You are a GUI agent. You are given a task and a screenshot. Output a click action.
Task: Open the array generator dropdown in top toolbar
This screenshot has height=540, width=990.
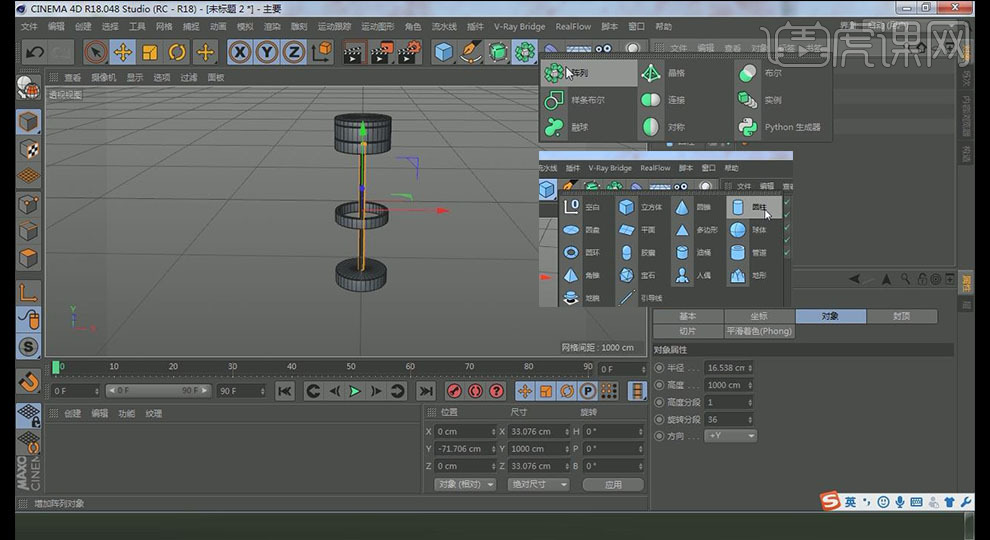pos(524,52)
